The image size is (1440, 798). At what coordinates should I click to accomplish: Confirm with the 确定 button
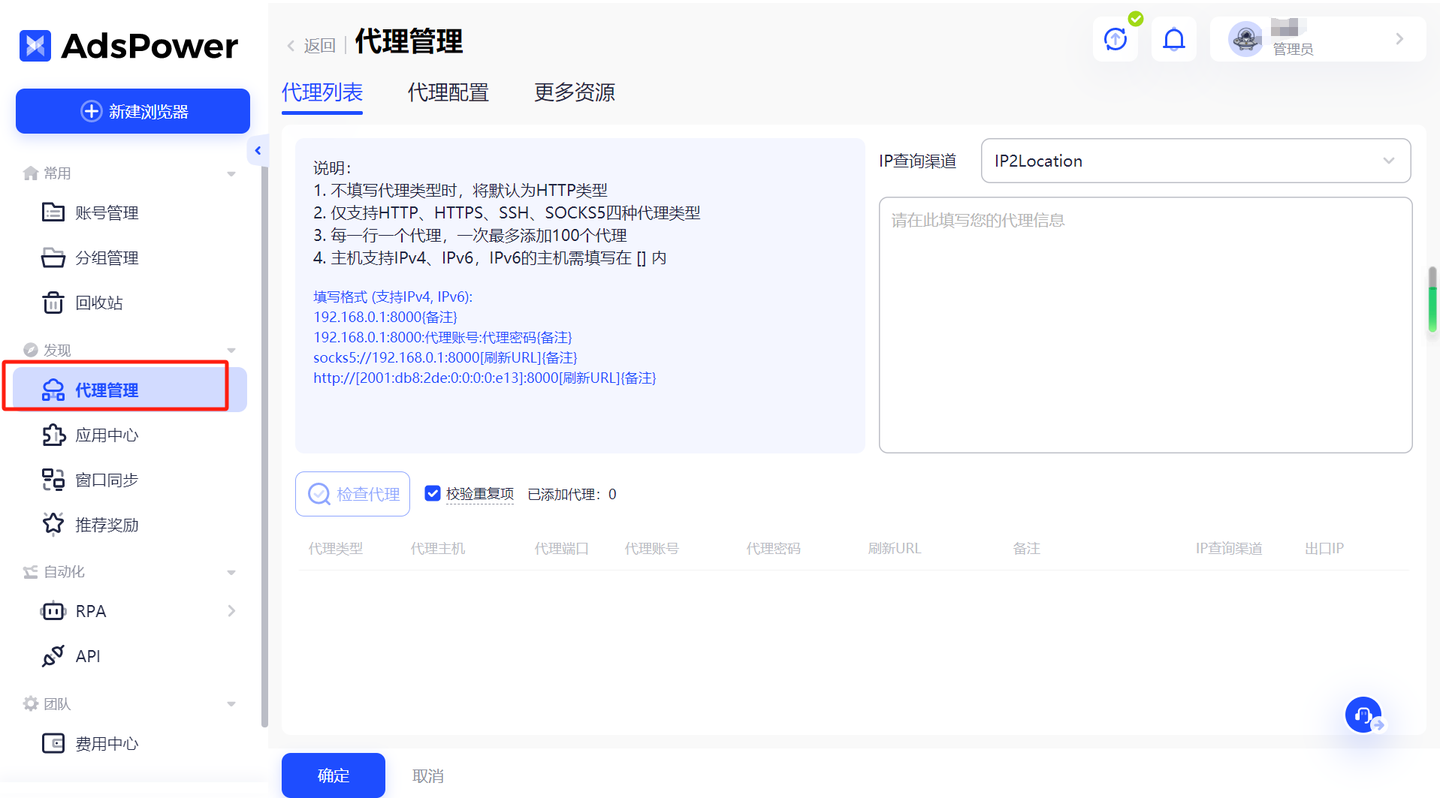(333, 775)
